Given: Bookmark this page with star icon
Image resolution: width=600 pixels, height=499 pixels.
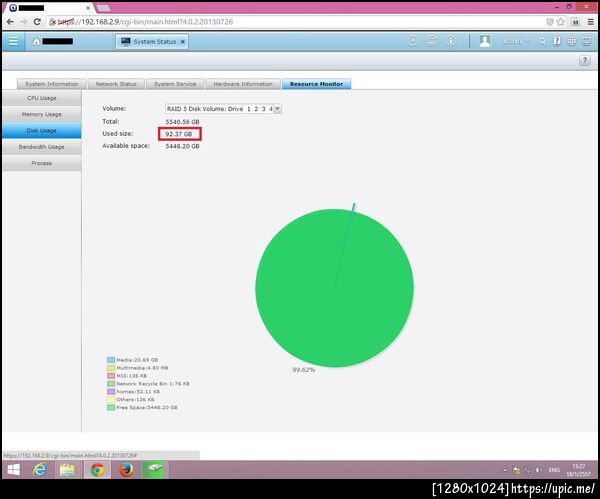Looking at the screenshot, I should 561,22.
